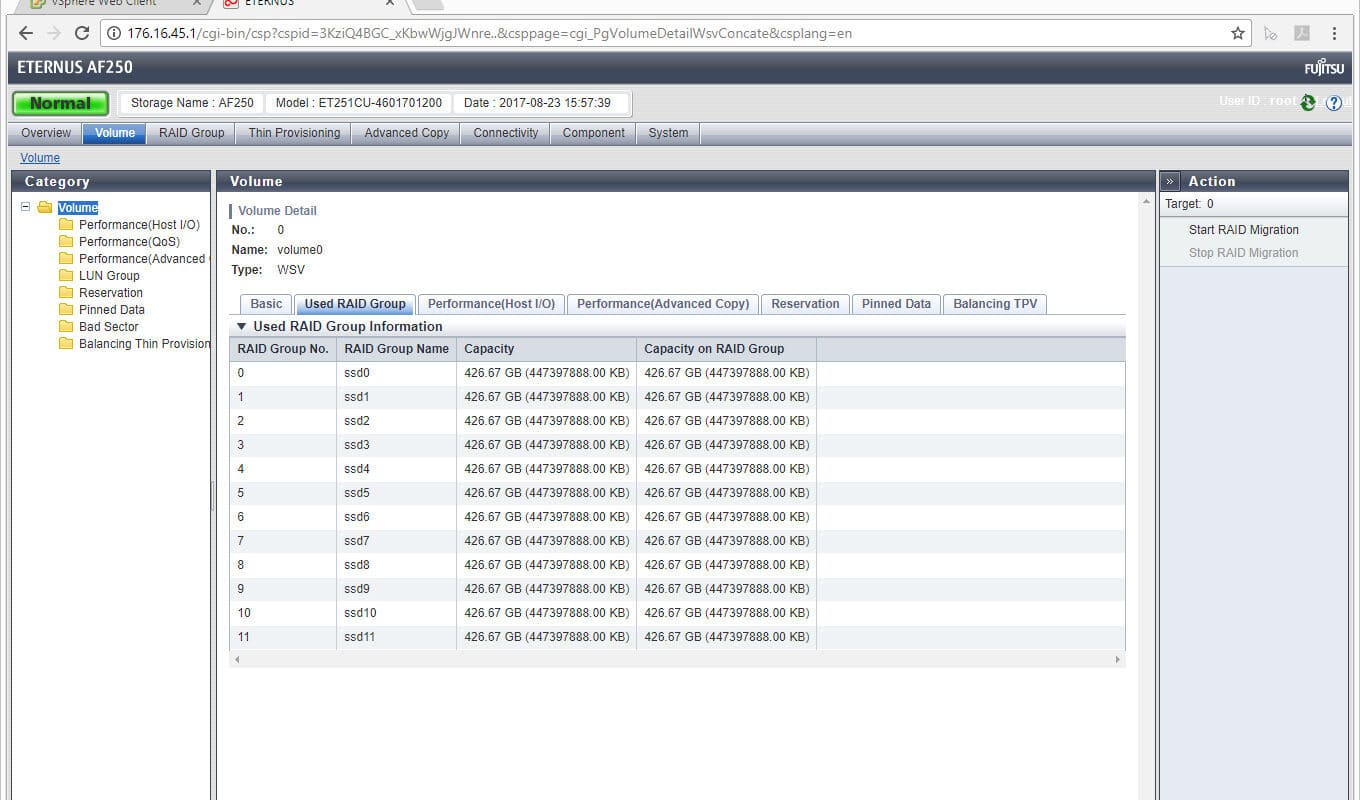Screen dimensions: 1360x800
Task: Click the Volume breadcrumb link
Action: [x=40, y=158]
